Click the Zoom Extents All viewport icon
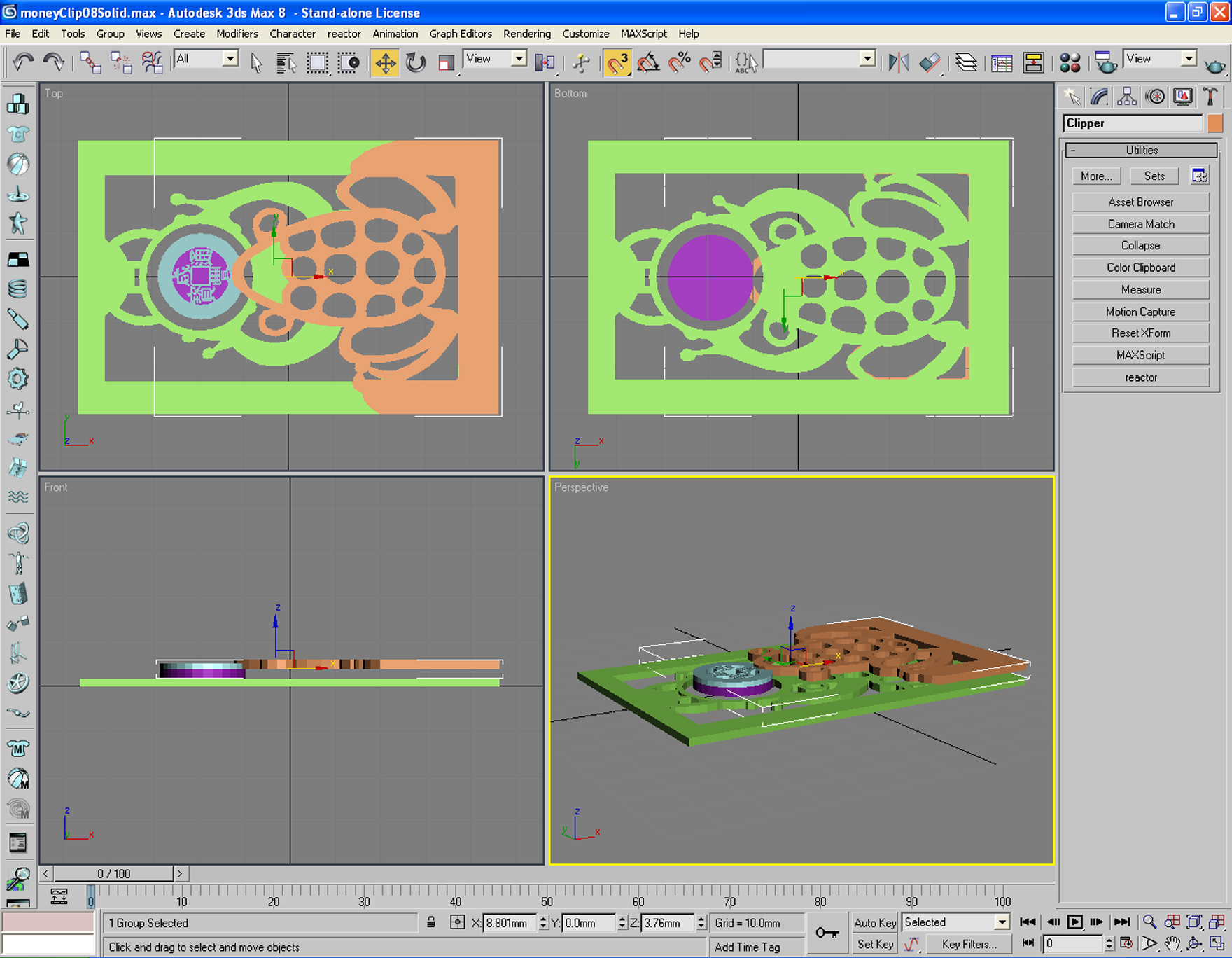 (1217, 922)
